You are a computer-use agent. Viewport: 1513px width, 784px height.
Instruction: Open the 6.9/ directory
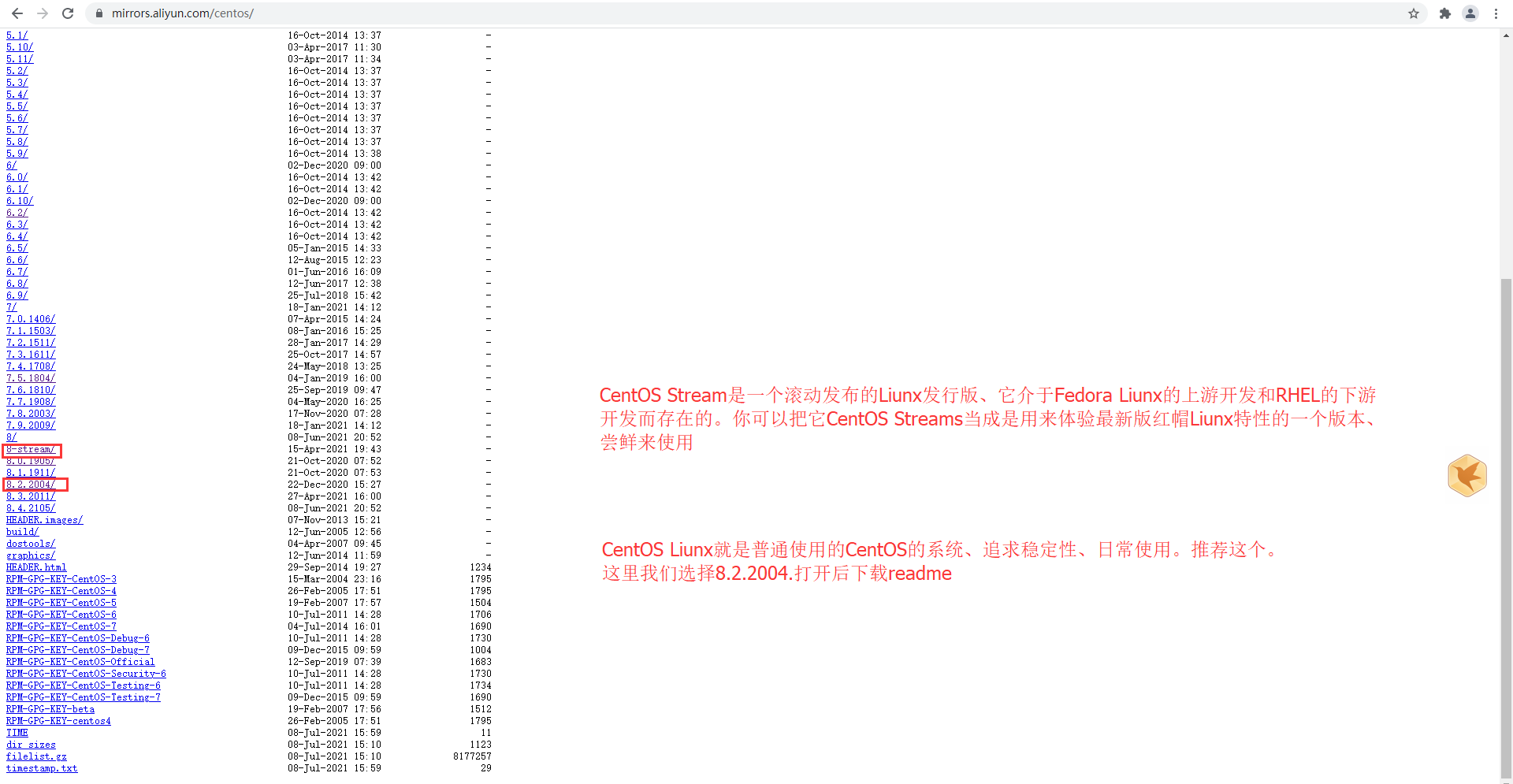[17, 295]
